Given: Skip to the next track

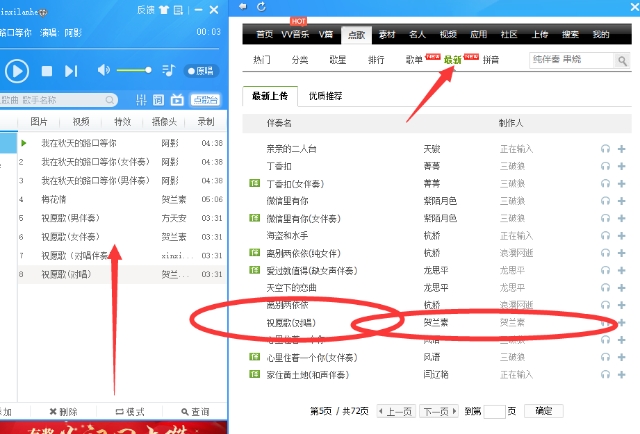Looking at the screenshot, I should (71, 71).
